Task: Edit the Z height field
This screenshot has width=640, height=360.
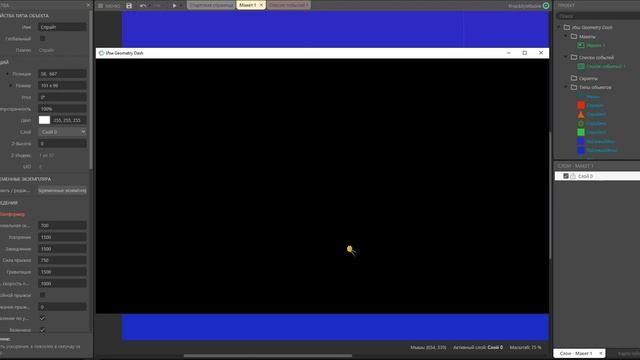Action: tap(62, 144)
